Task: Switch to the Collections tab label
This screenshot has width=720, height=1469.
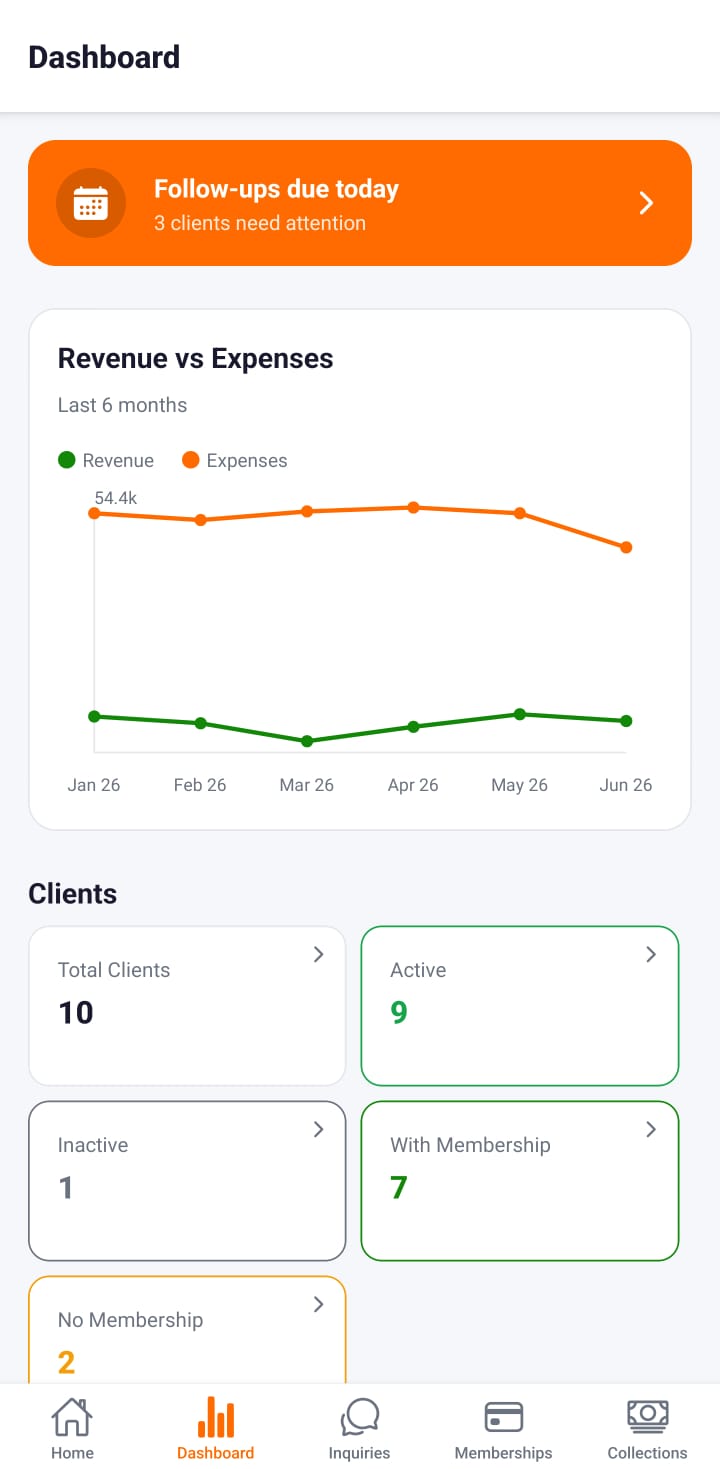Action: (x=648, y=1453)
